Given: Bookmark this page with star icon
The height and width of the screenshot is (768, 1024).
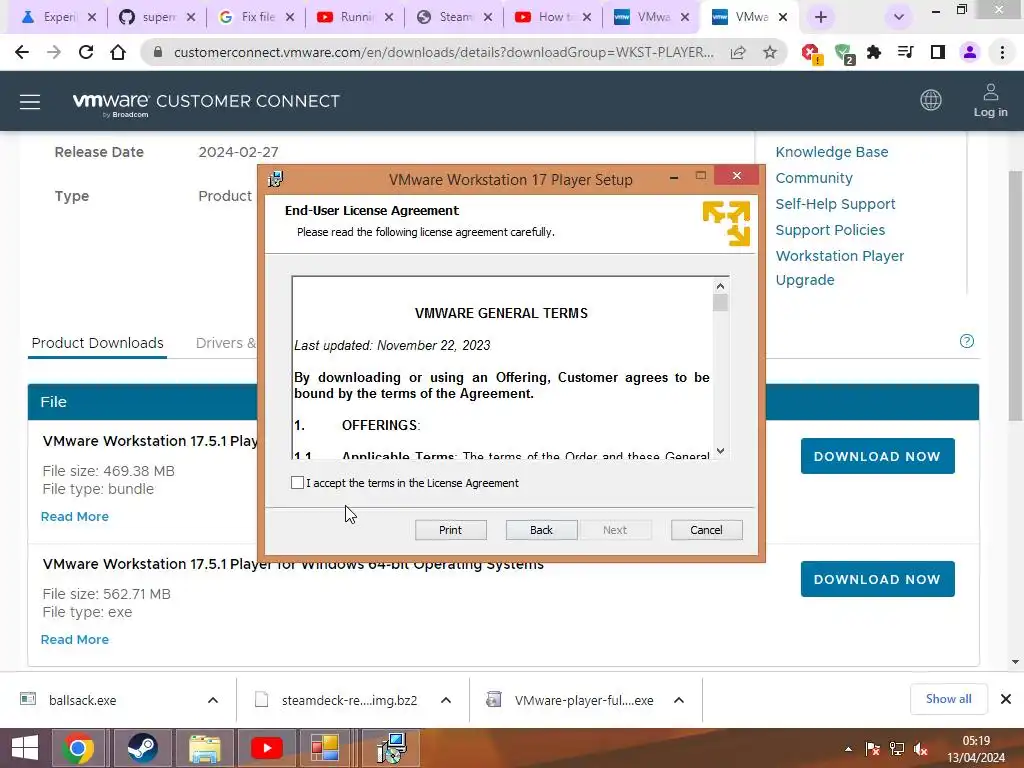Looking at the screenshot, I should 770,52.
